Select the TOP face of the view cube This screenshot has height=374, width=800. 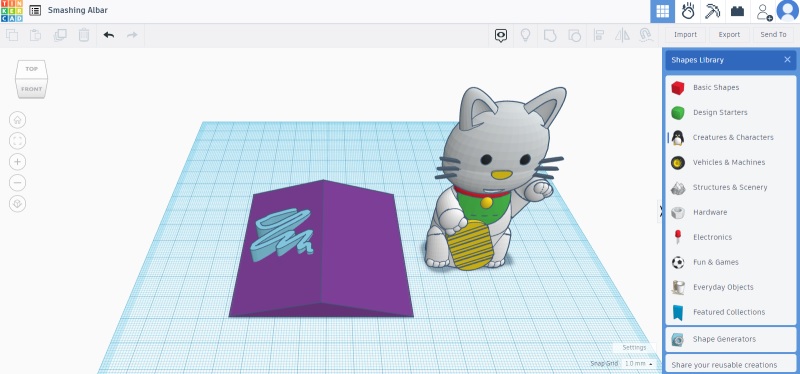coord(32,69)
